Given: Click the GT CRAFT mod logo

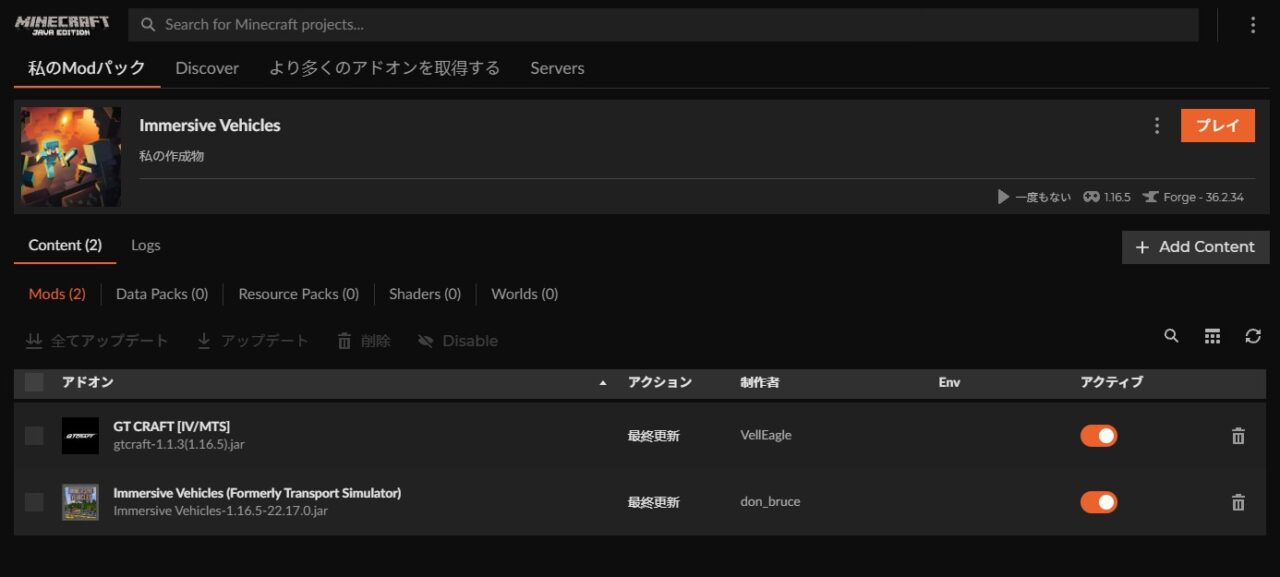Looking at the screenshot, I should tap(80, 436).
